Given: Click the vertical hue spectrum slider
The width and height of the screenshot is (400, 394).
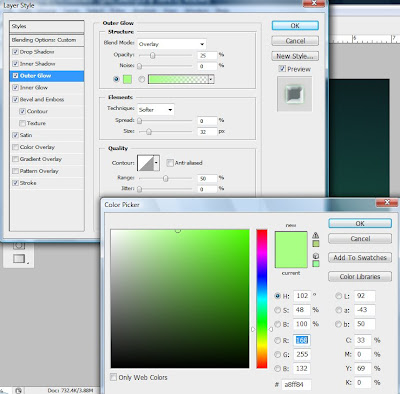Looking at the screenshot, I should point(262,299).
